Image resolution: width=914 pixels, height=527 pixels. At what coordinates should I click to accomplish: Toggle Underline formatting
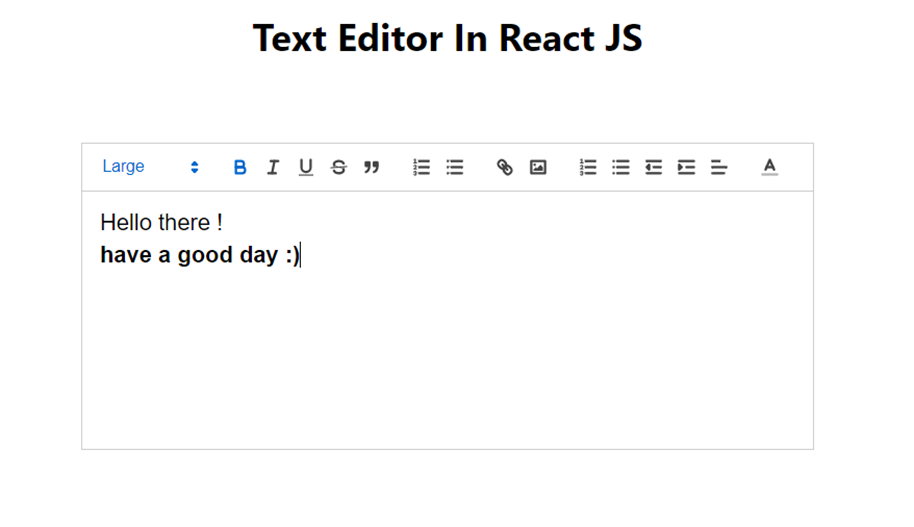tap(305, 167)
